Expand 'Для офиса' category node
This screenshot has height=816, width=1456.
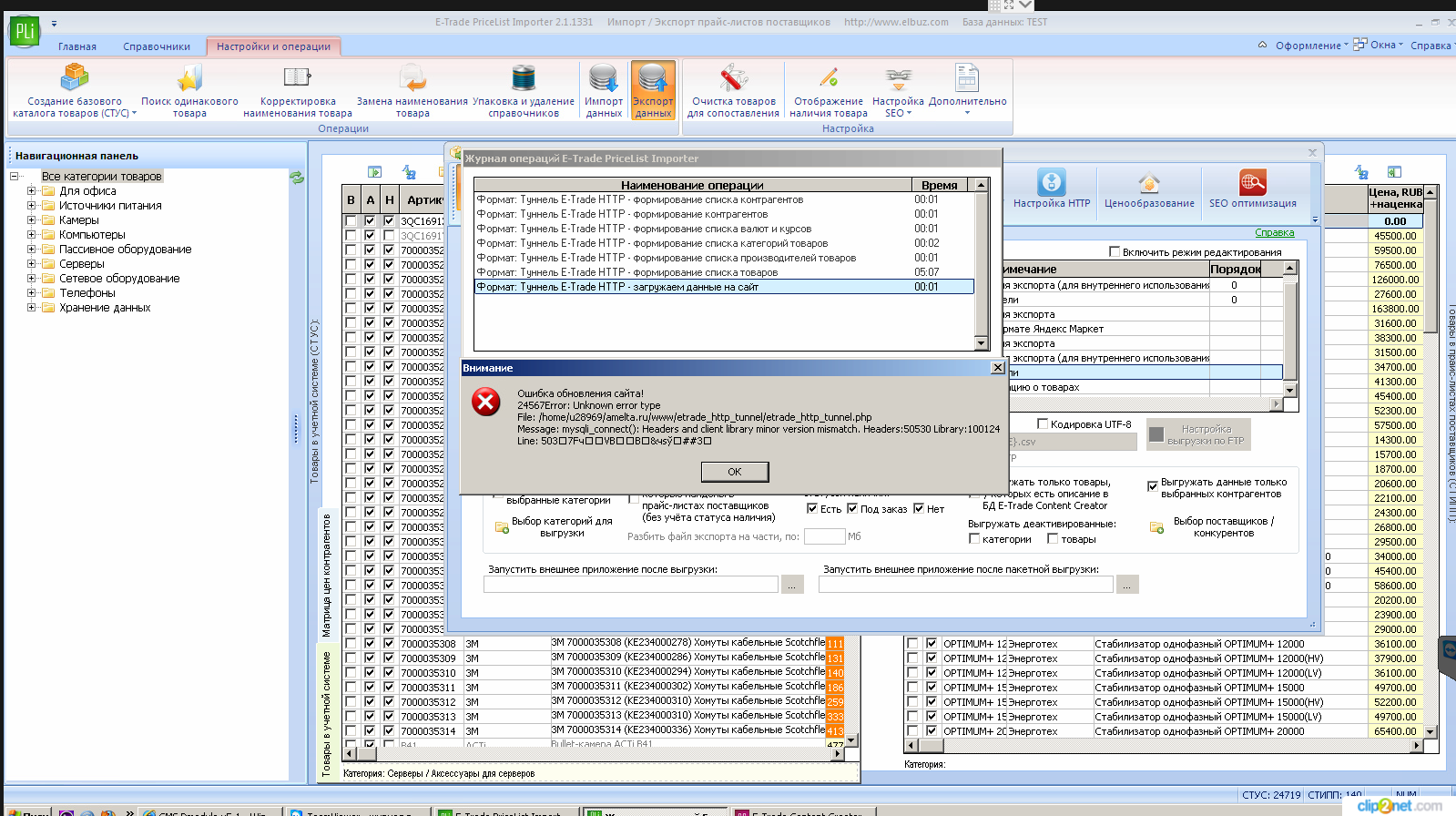[x=32, y=191]
